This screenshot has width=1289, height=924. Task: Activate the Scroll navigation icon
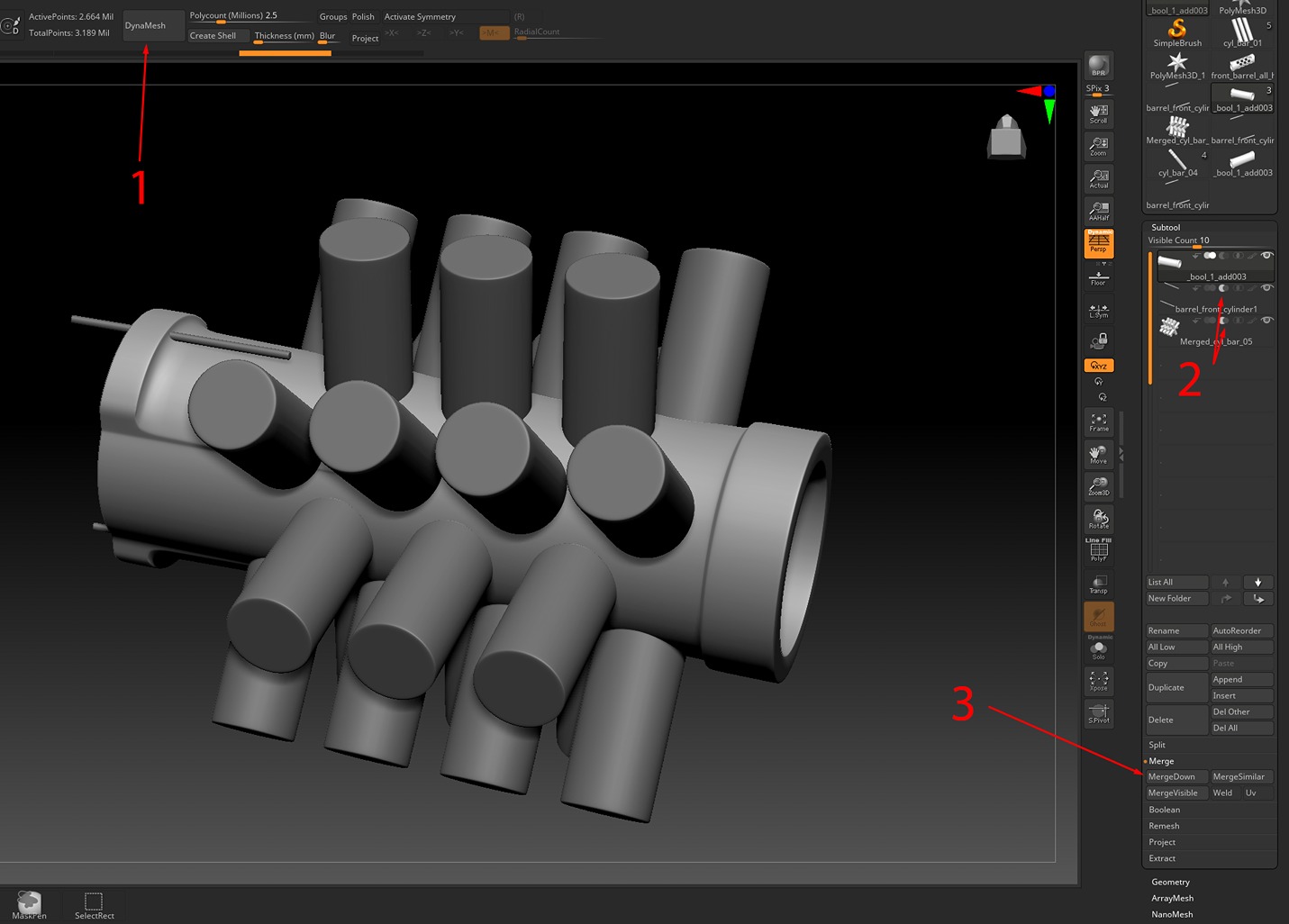tap(1098, 113)
